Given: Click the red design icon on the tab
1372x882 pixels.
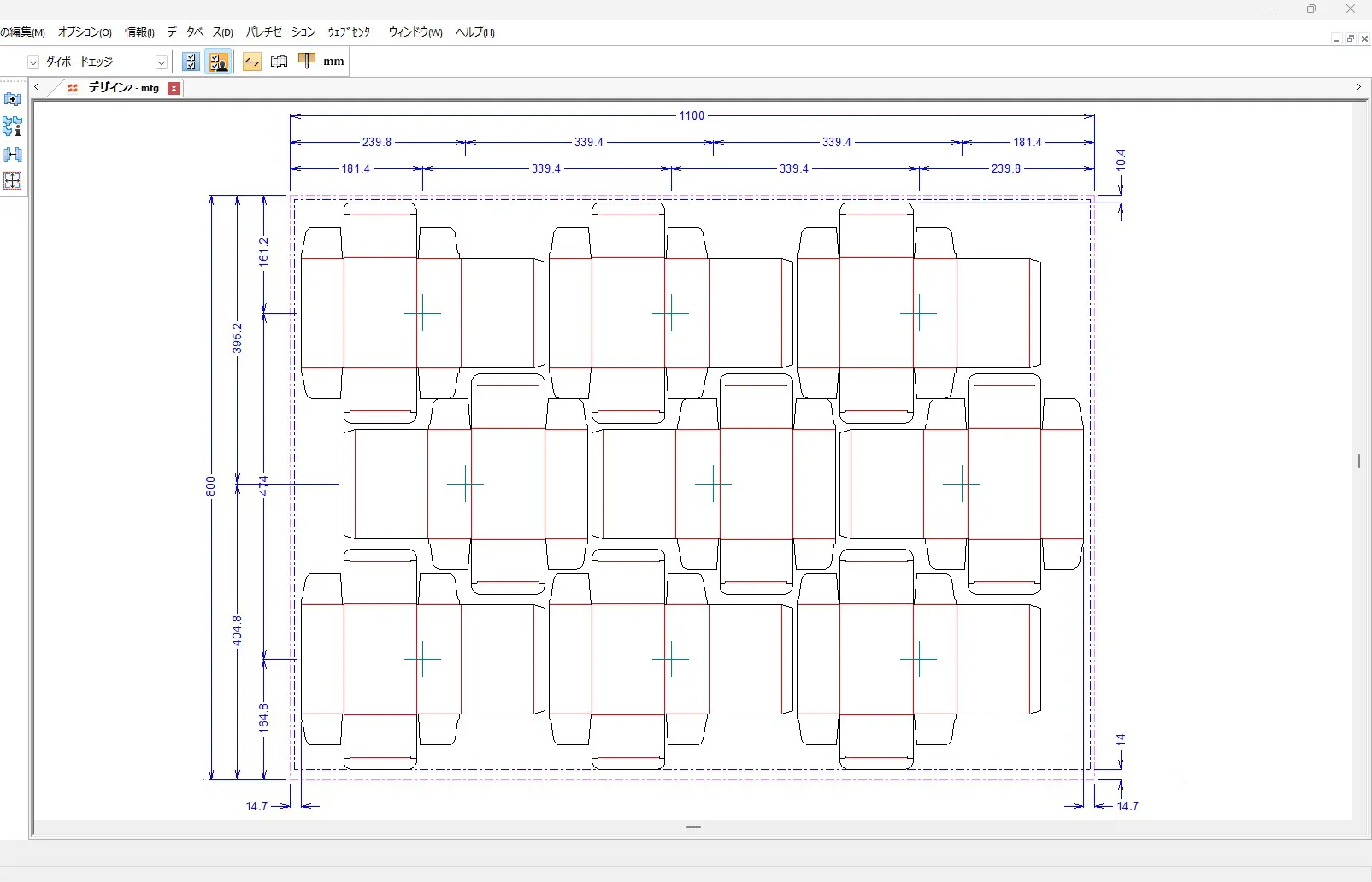Looking at the screenshot, I should click(x=73, y=88).
